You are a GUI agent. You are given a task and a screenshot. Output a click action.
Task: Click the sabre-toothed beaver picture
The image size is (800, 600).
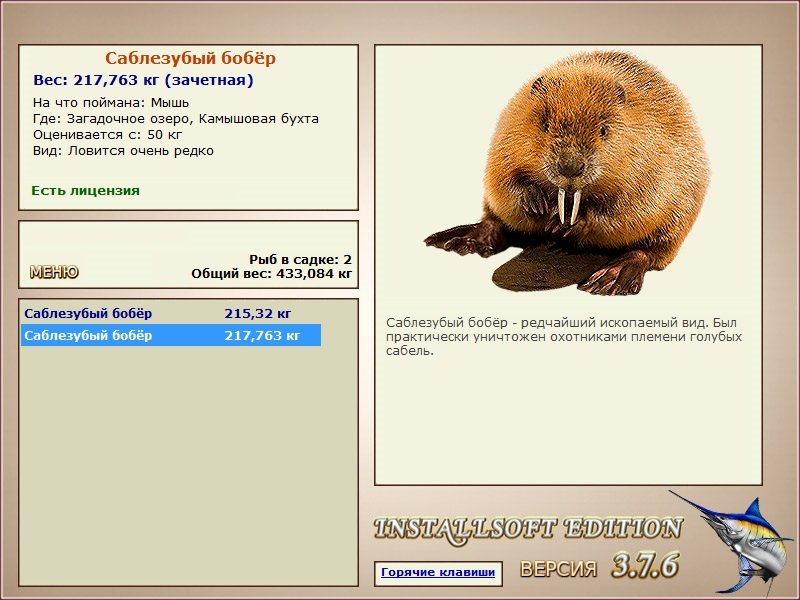tap(568, 173)
